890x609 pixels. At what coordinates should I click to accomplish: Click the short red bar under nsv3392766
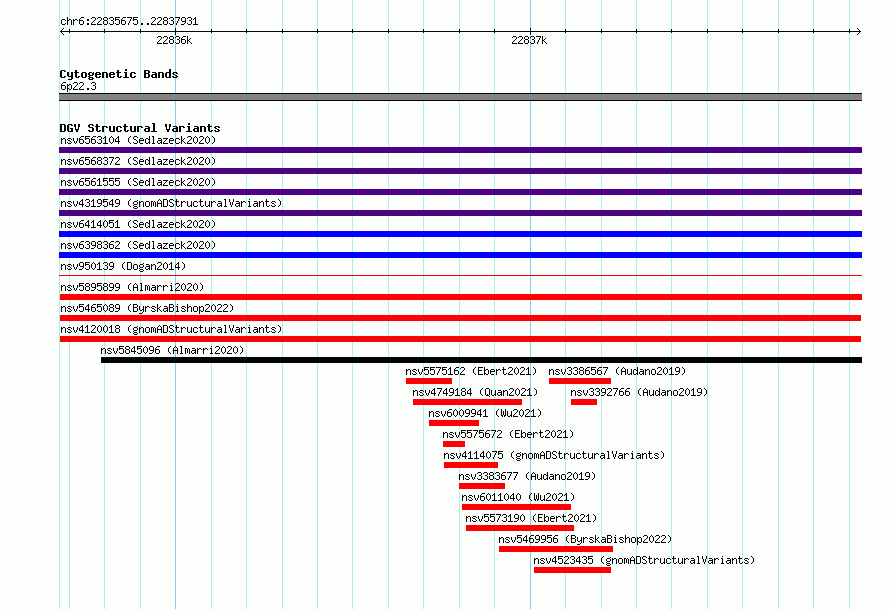coord(583,402)
